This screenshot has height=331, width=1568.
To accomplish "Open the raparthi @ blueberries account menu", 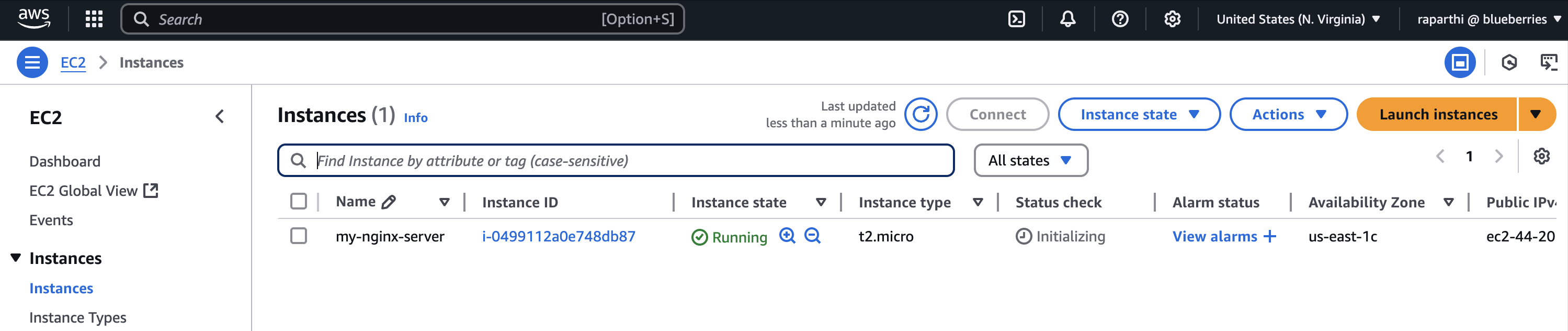I will 1489,19.
